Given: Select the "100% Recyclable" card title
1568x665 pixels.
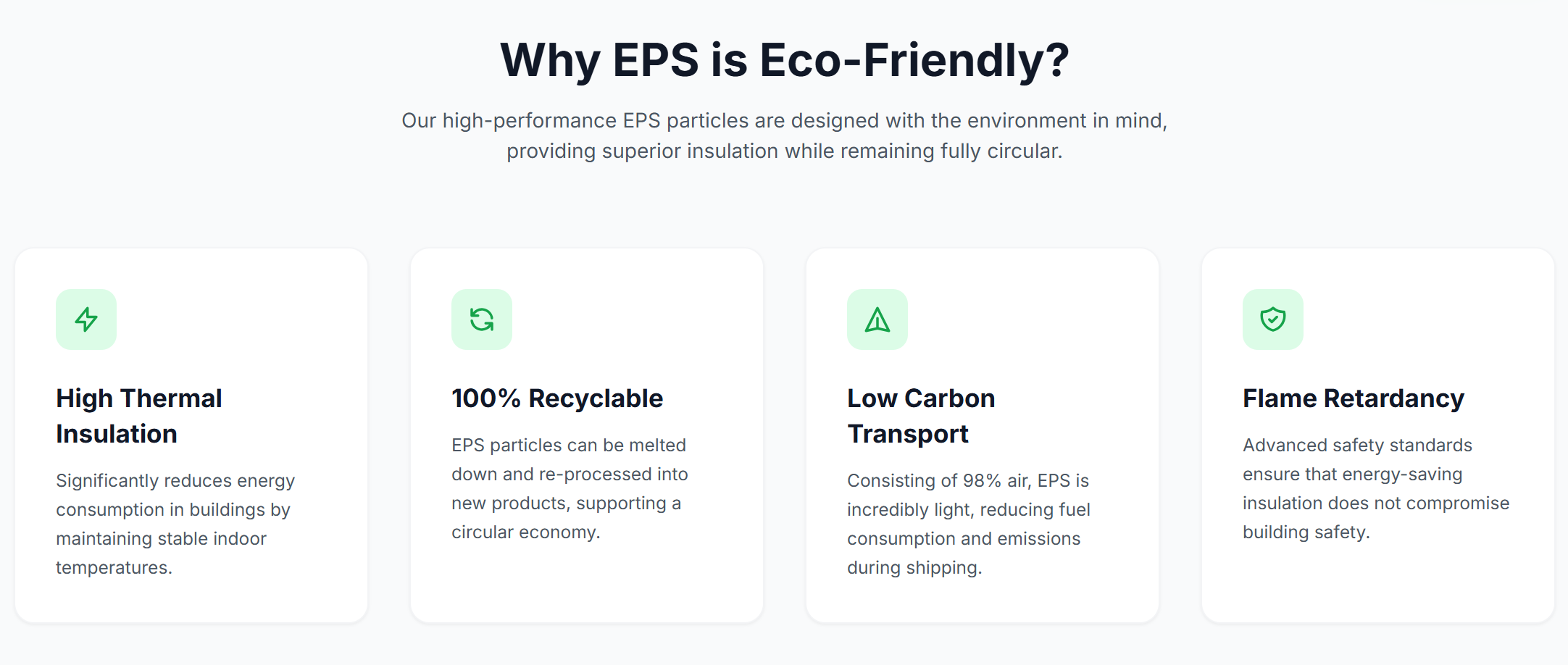Looking at the screenshot, I should [x=557, y=398].
